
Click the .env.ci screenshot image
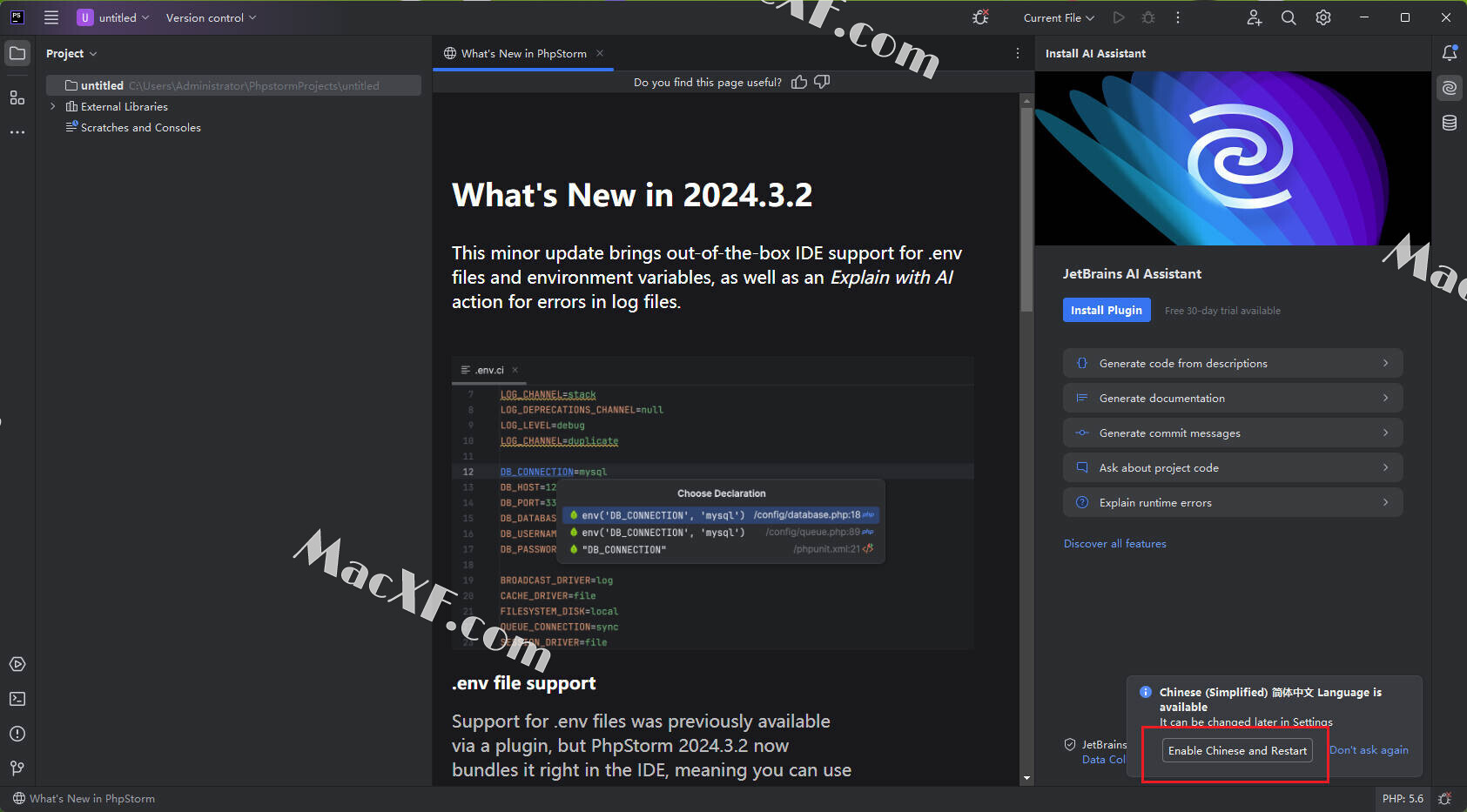pyautogui.click(x=712, y=503)
